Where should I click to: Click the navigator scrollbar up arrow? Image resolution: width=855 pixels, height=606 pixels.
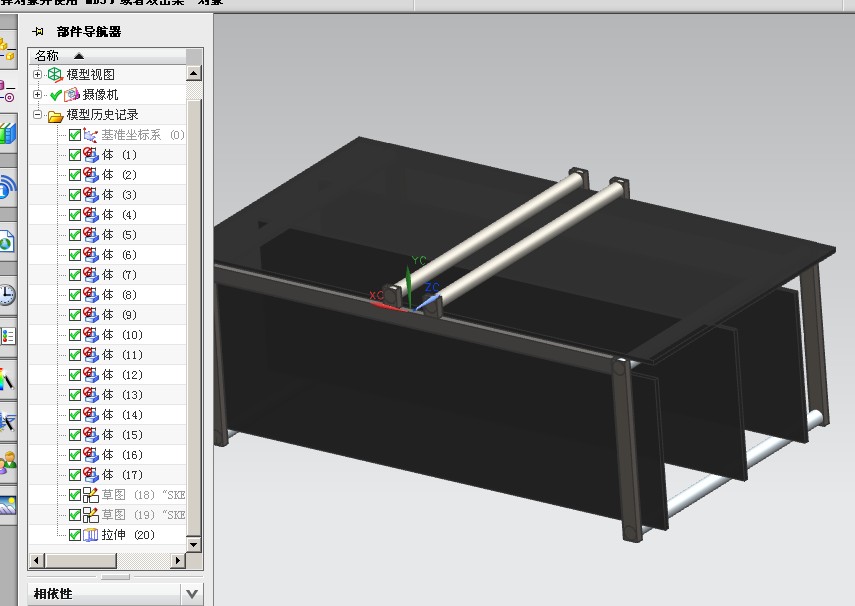(x=194, y=73)
